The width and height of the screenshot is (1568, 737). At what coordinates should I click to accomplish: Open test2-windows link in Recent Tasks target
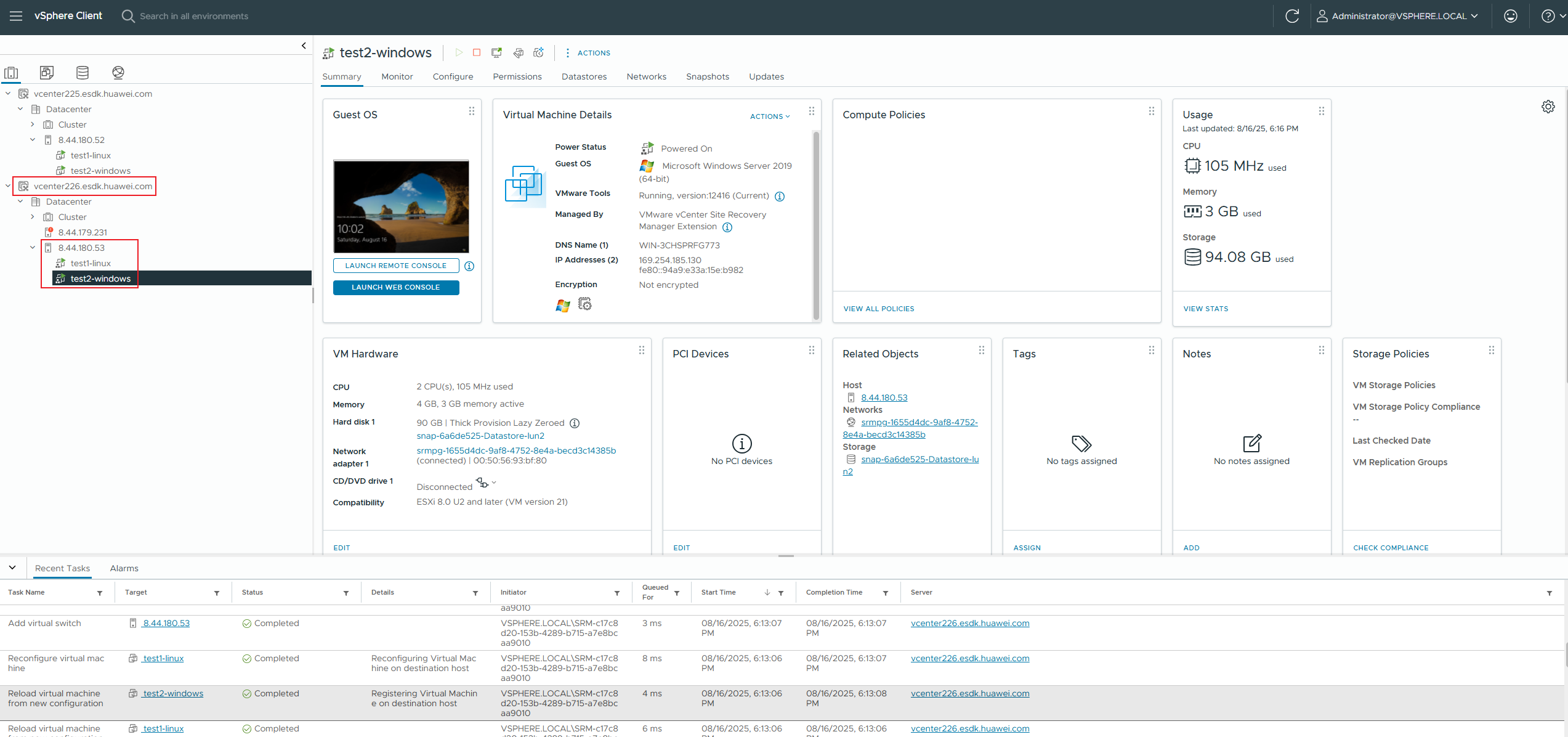(x=173, y=693)
